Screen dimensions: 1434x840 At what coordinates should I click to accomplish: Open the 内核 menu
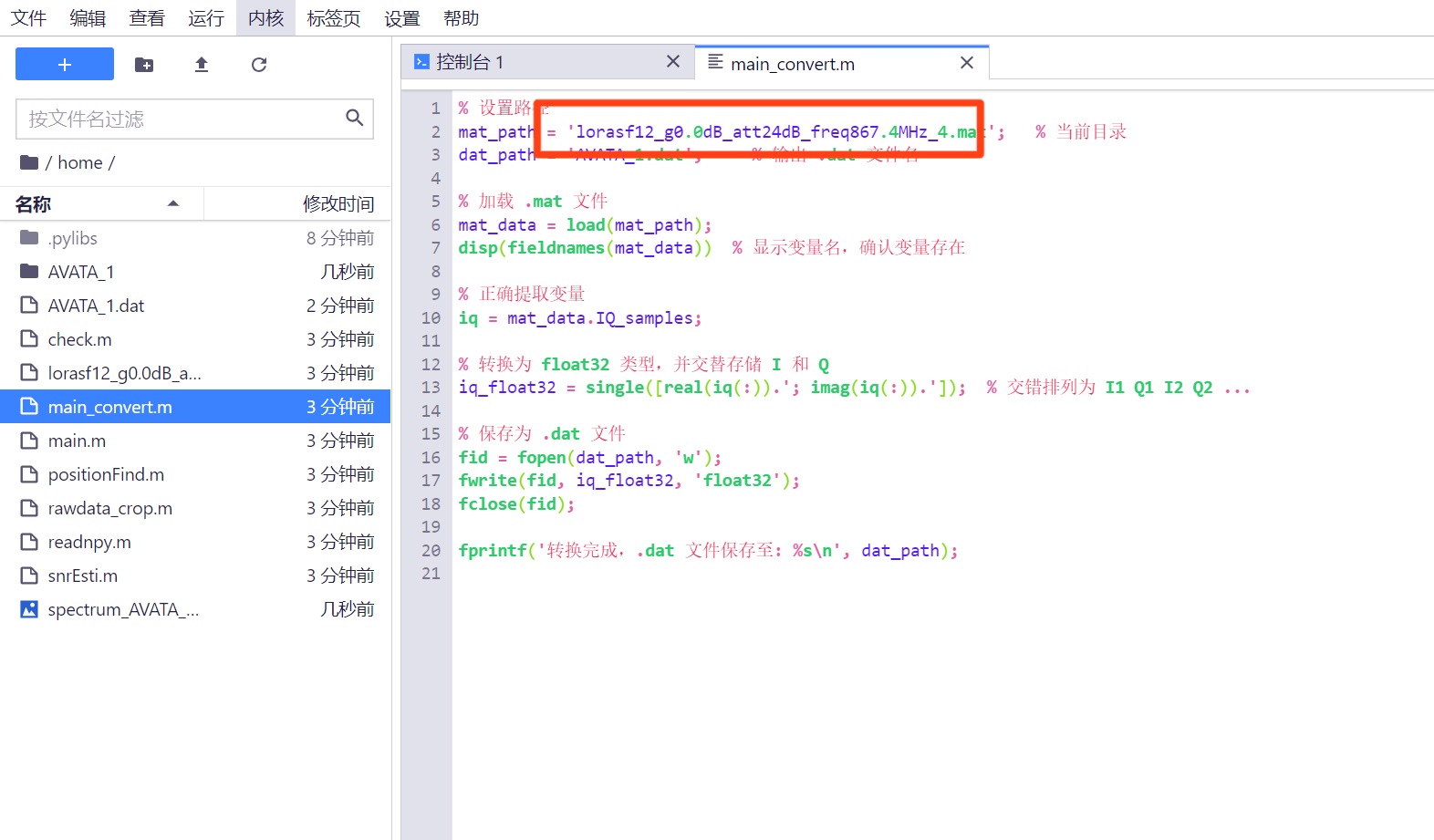265,18
